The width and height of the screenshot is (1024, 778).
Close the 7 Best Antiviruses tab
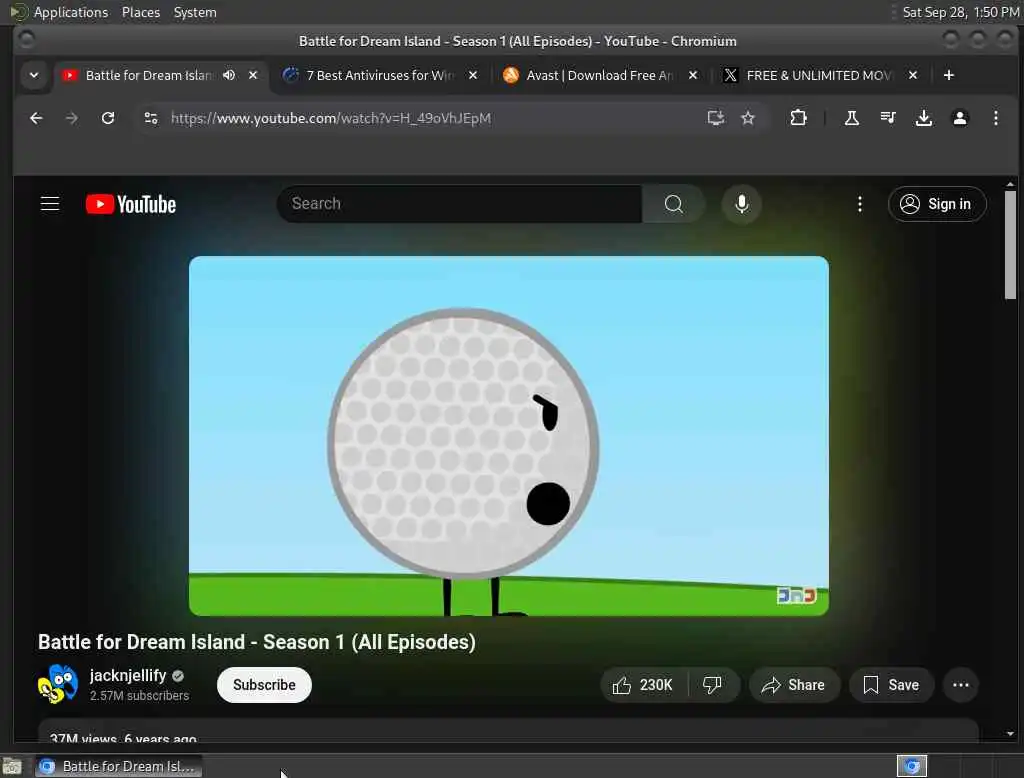coord(473,75)
